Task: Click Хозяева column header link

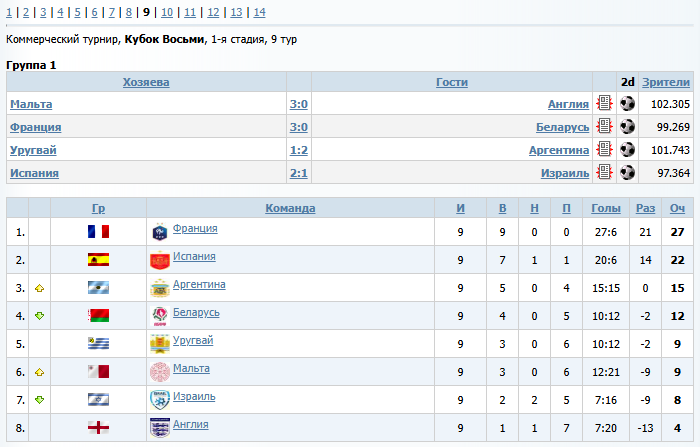Action: pyautogui.click(x=146, y=82)
